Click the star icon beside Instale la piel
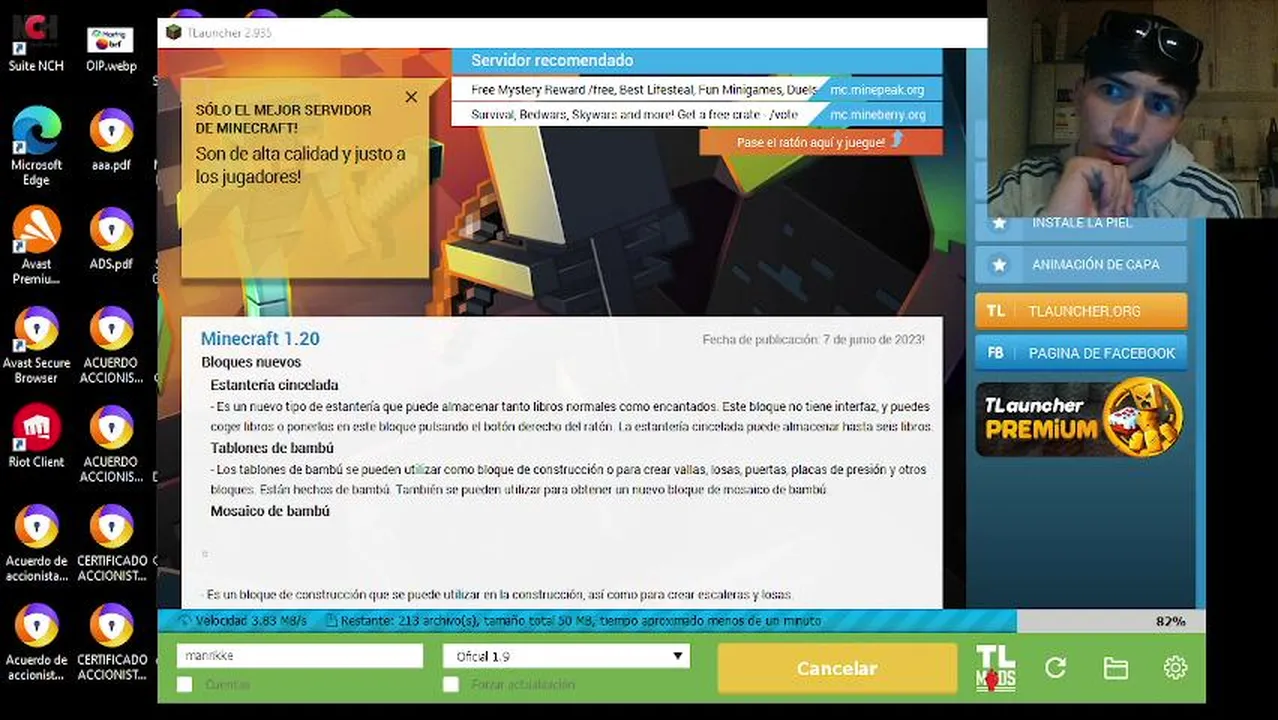The height and width of the screenshot is (720, 1278). tap(998, 223)
